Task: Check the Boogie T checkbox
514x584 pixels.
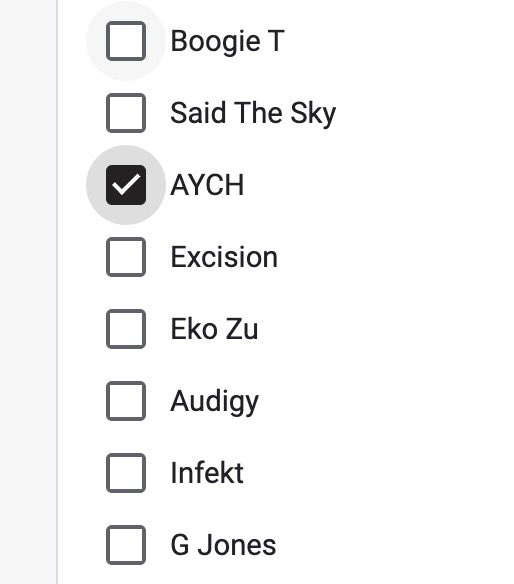Action: 126,41
